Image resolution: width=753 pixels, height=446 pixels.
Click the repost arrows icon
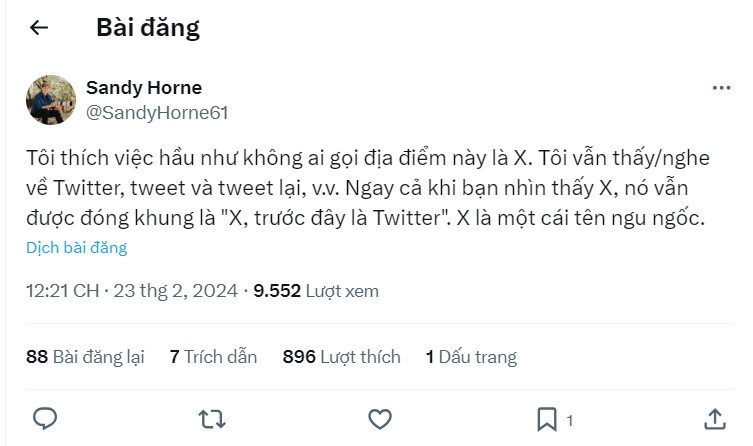[x=211, y=418]
